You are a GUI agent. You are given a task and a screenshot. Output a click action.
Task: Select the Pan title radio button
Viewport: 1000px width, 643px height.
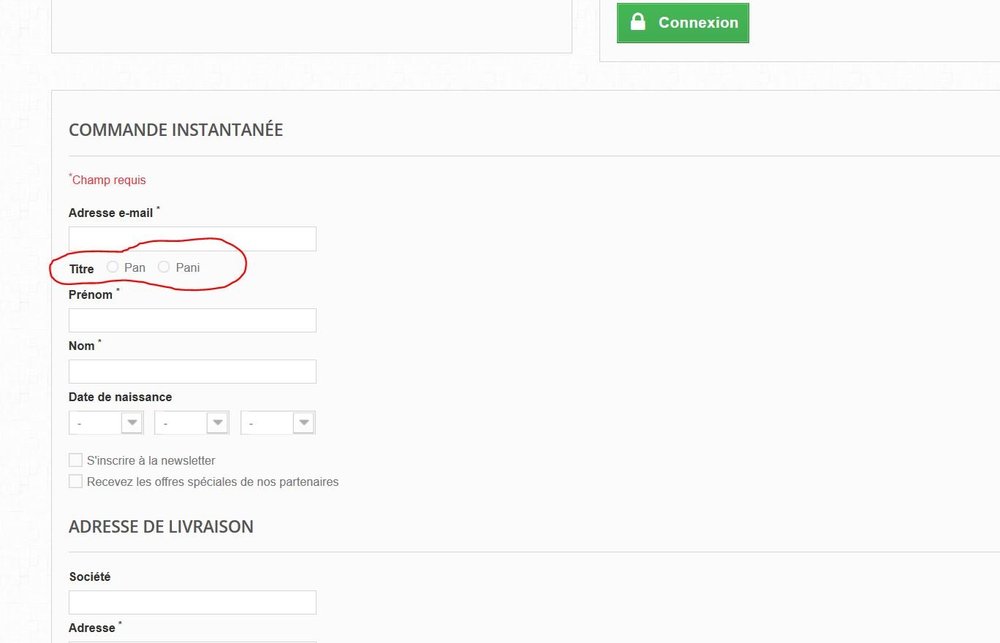112,266
